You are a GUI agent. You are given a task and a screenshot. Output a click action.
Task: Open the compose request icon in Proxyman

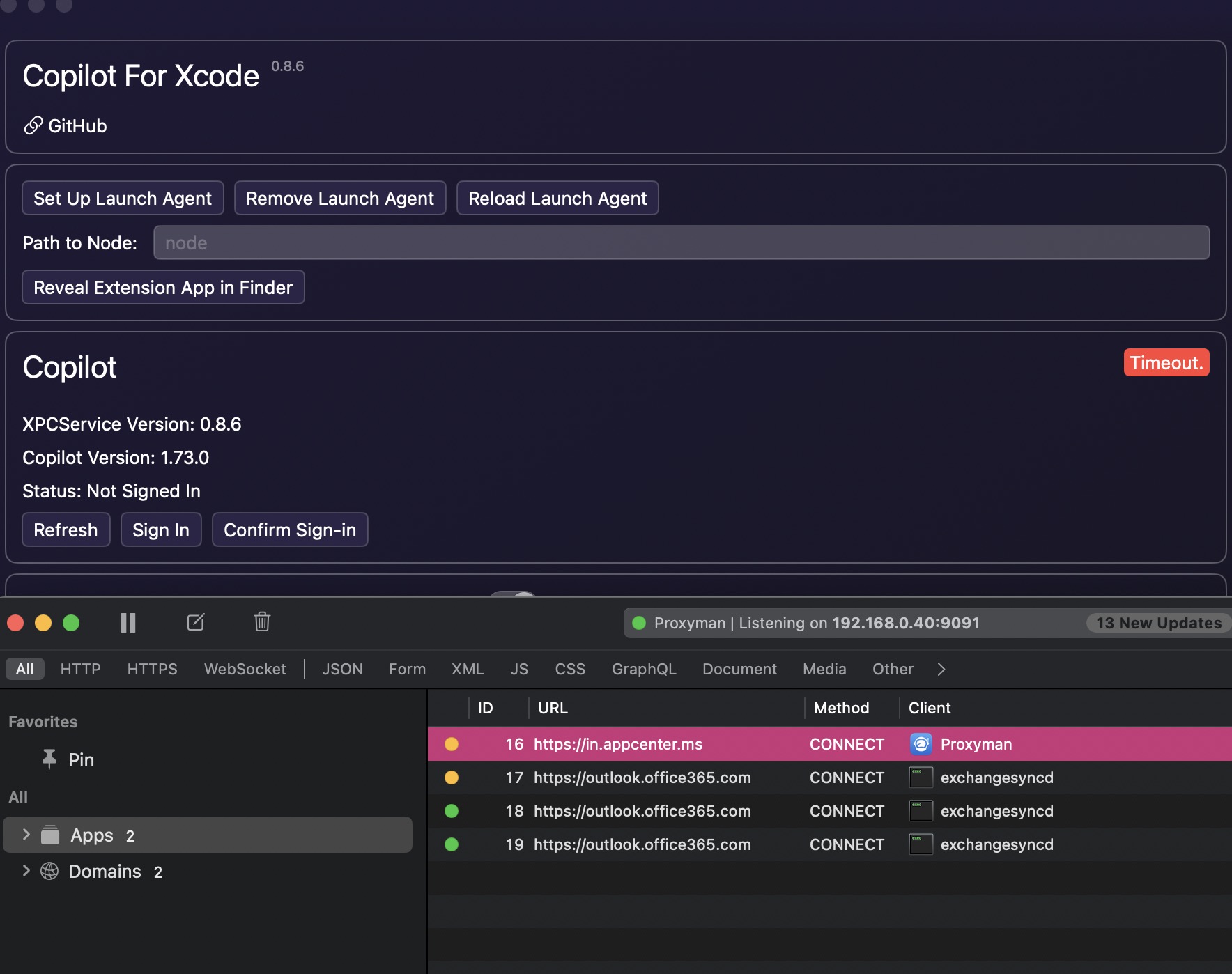pyautogui.click(x=196, y=622)
